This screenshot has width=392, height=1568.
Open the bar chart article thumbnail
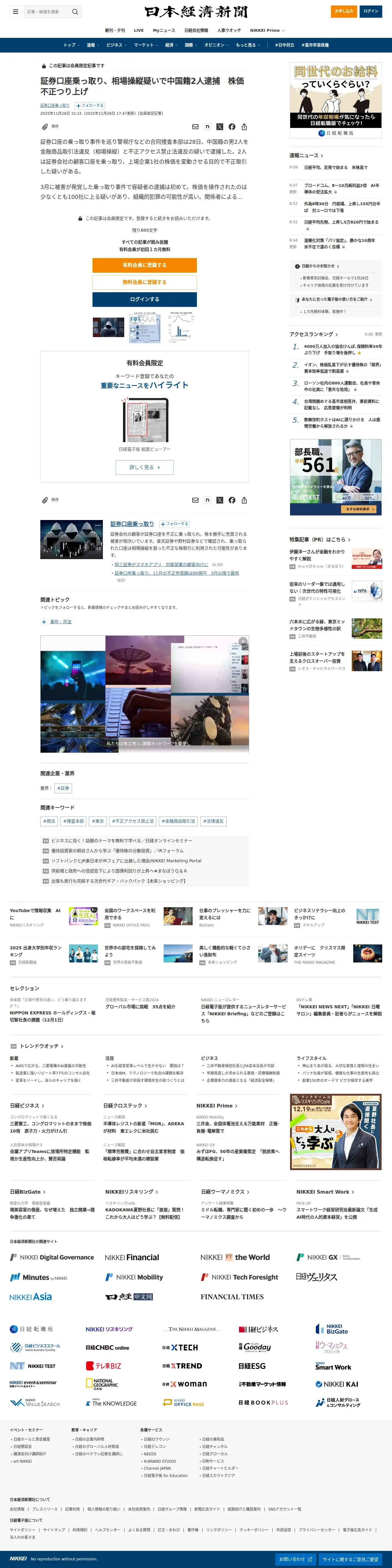[181, 327]
